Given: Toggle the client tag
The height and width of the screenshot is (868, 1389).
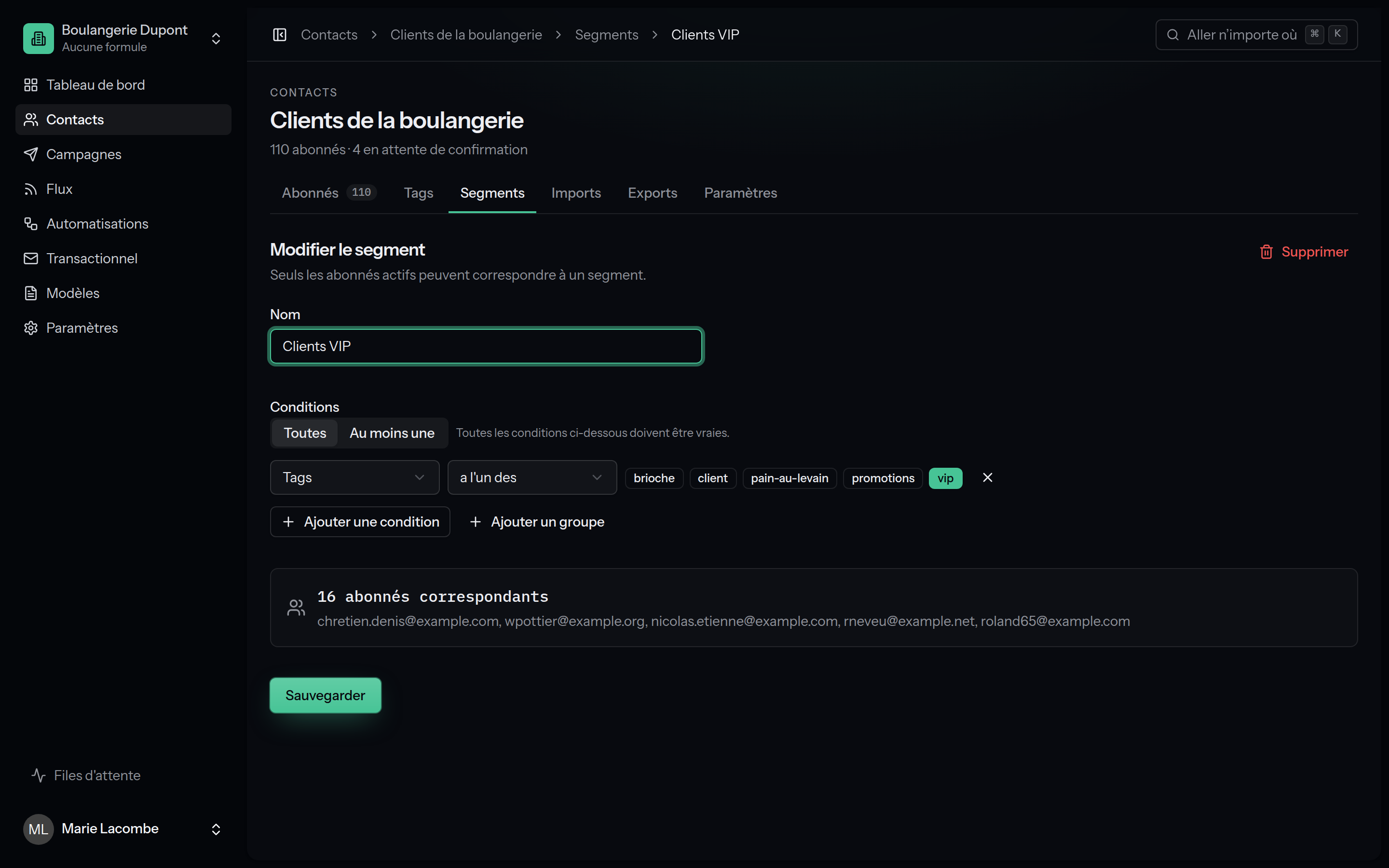Looking at the screenshot, I should [712, 478].
